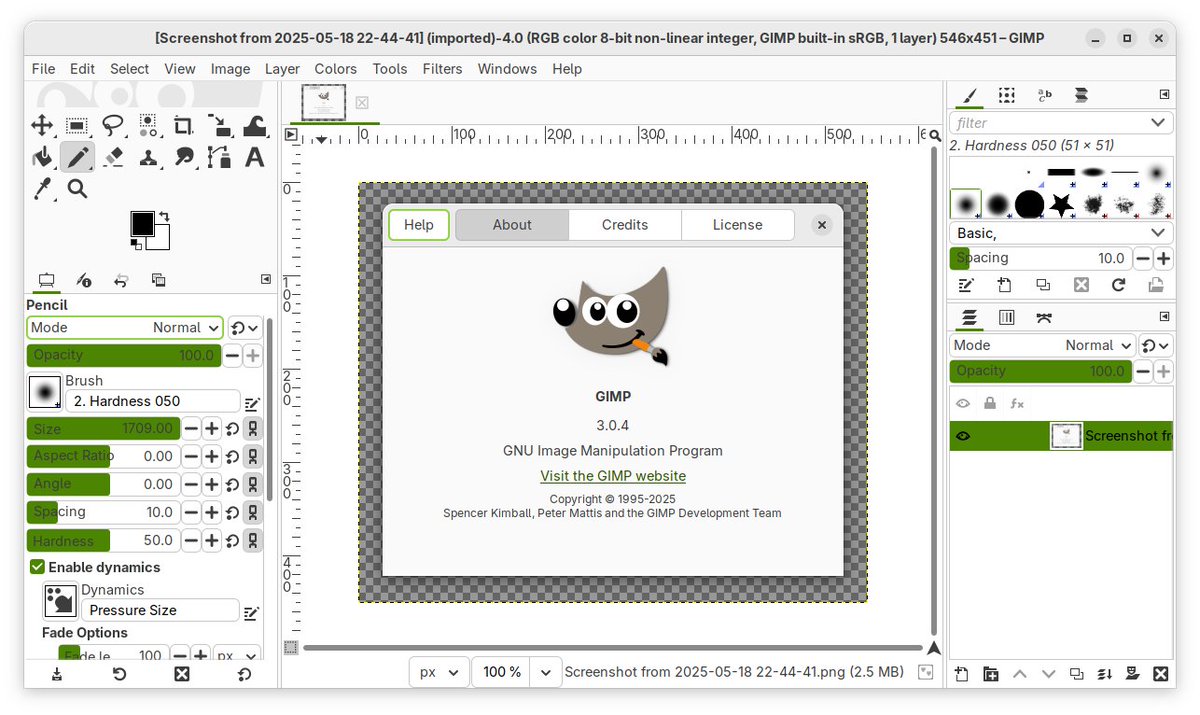
Task: Click the Visit the GIMP website link
Action: [612, 475]
